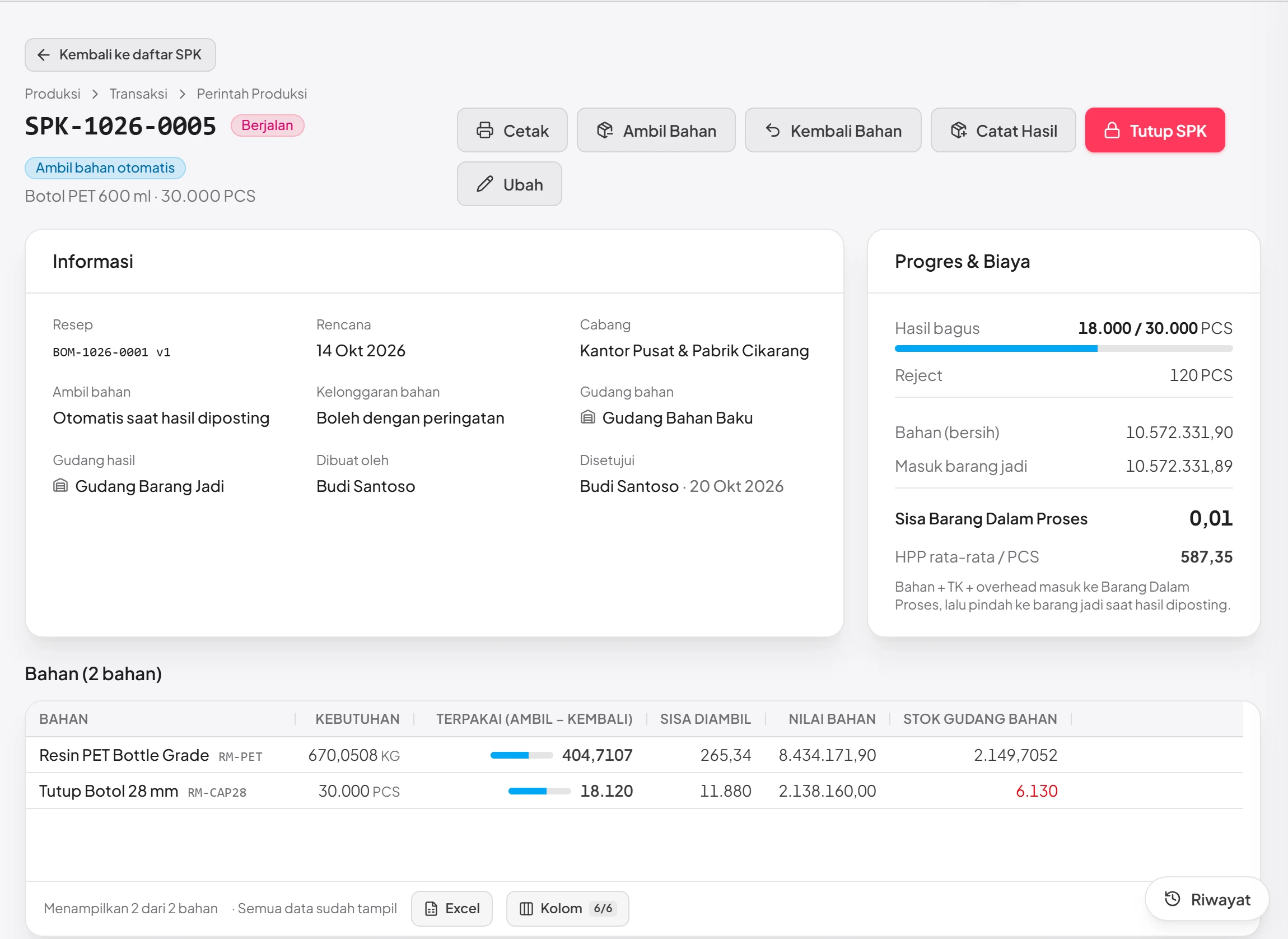Click Tutup Botol 28 mm usage bar

pos(539,791)
